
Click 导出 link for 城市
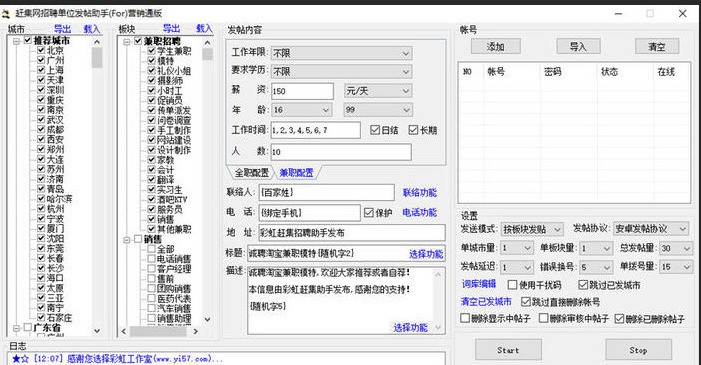tap(62, 29)
